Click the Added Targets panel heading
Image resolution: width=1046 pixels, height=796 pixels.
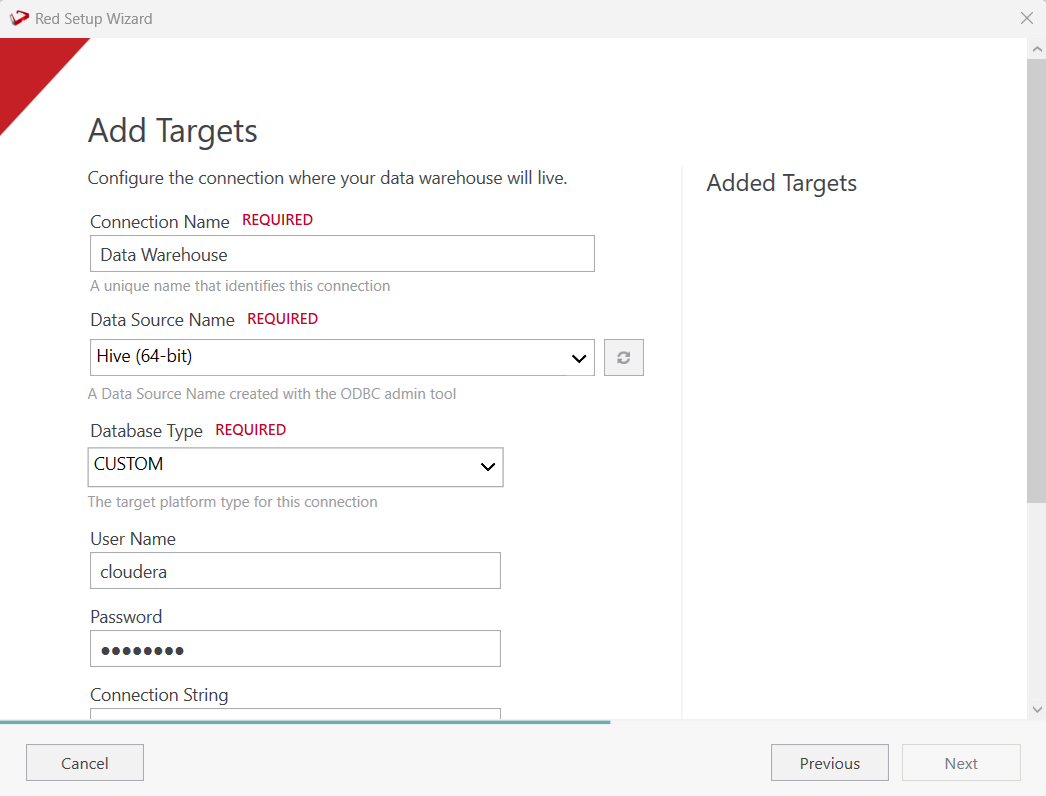pyautogui.click(x=781, y=183)
